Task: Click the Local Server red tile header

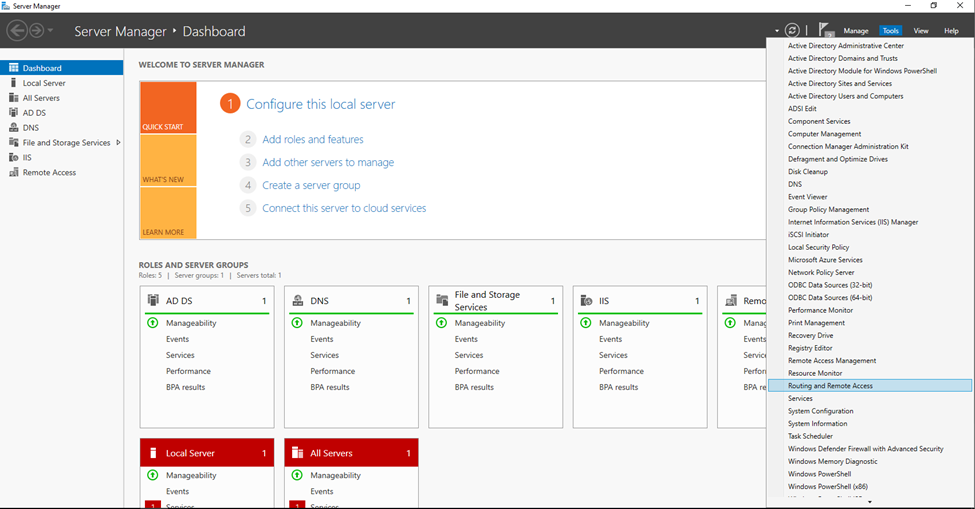Action: pos(207,453)
